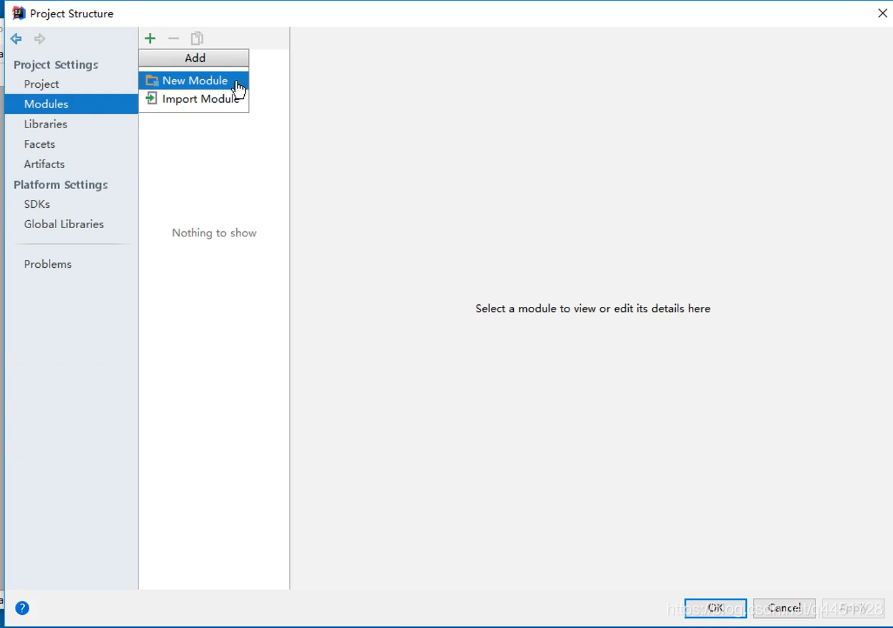This screenshot has height=628, width=893.
Task: Open help via question mark icon
Action: (x=22, y=608)
